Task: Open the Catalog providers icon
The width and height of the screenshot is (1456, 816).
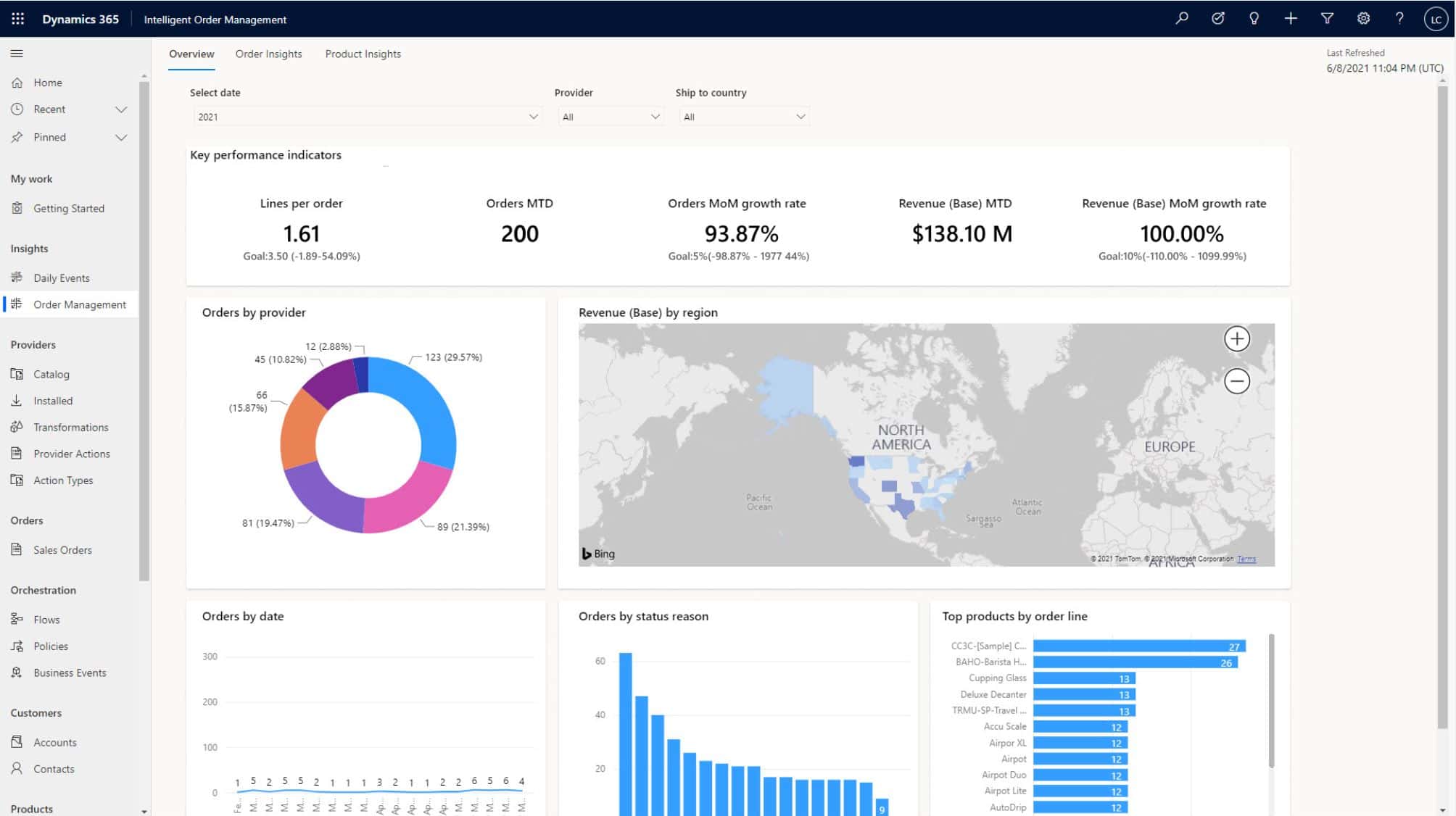Action: pyautogui.click(x=17, y=374)
